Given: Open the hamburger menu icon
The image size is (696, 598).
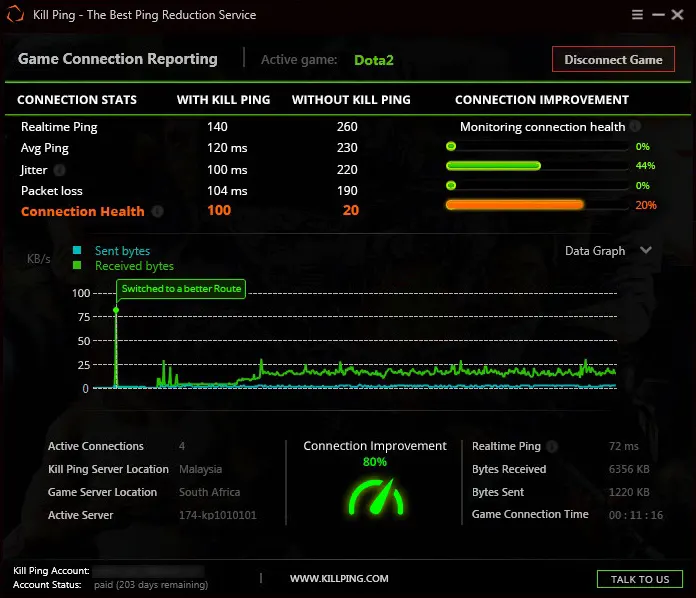Looking at the screenshot, I should (637, 15).
